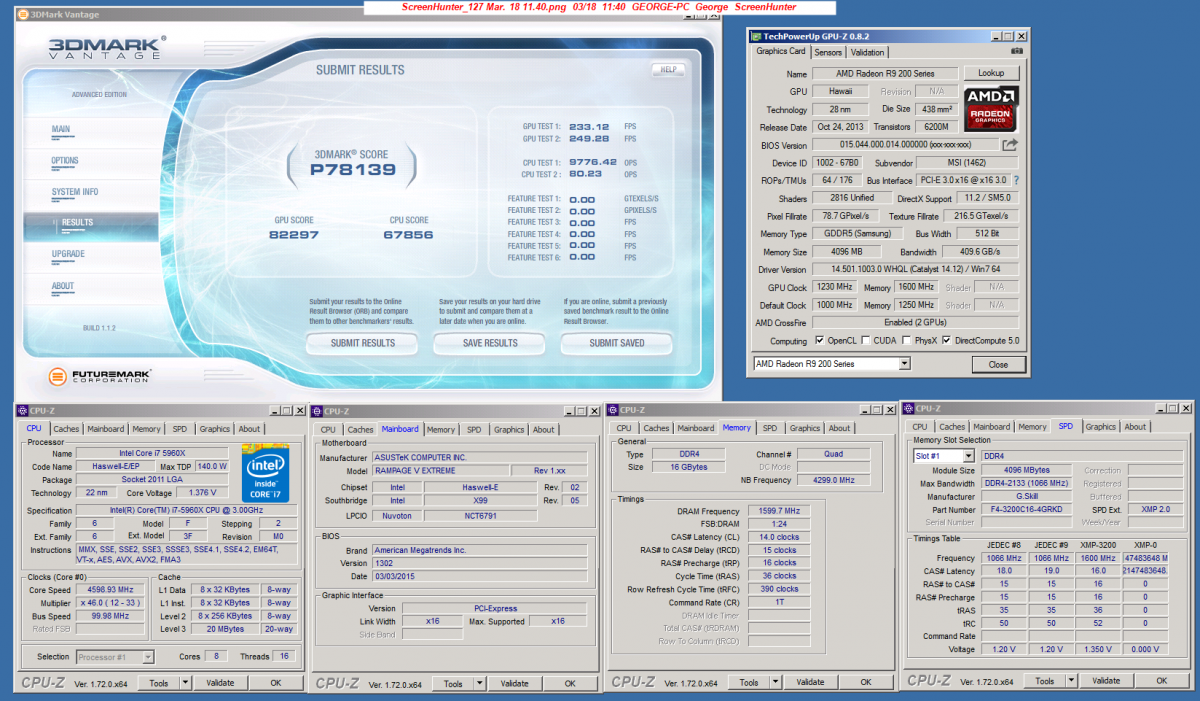Click the title icon of the CPU-Z Mainboard window
Screen dimensions: 1200x701
click(318, 411)
